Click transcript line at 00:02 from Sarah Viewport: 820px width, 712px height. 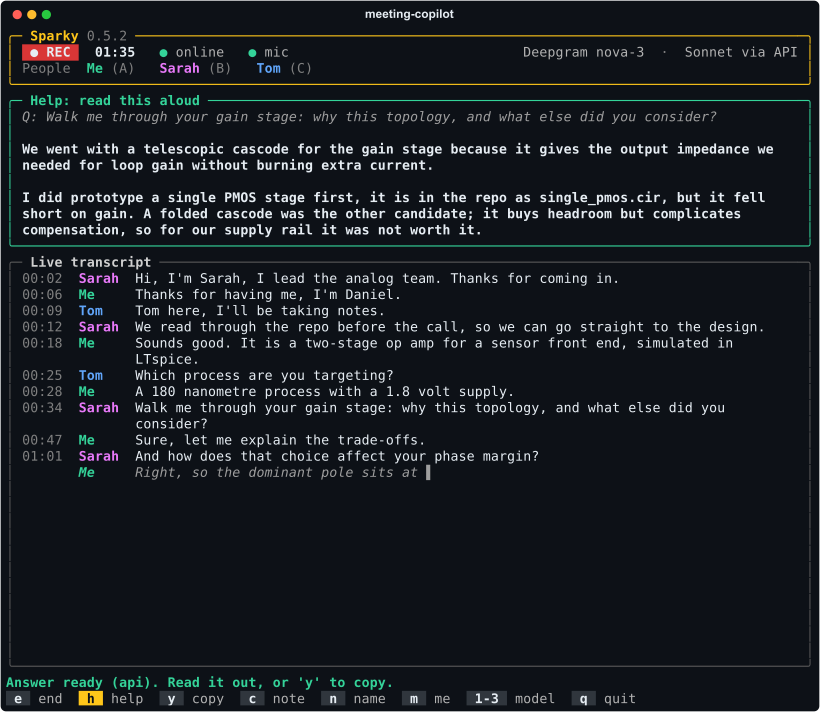click(x=320, y=278)
